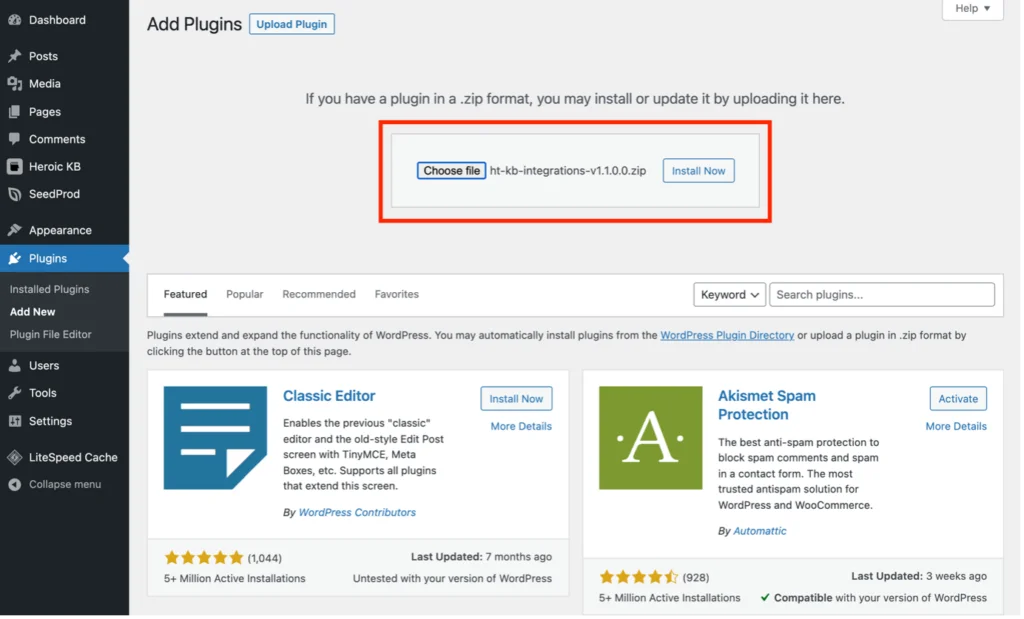The image size is (1024, 619).
Task: Open Installed Plugins submenu item
Action: pos(50,289)
